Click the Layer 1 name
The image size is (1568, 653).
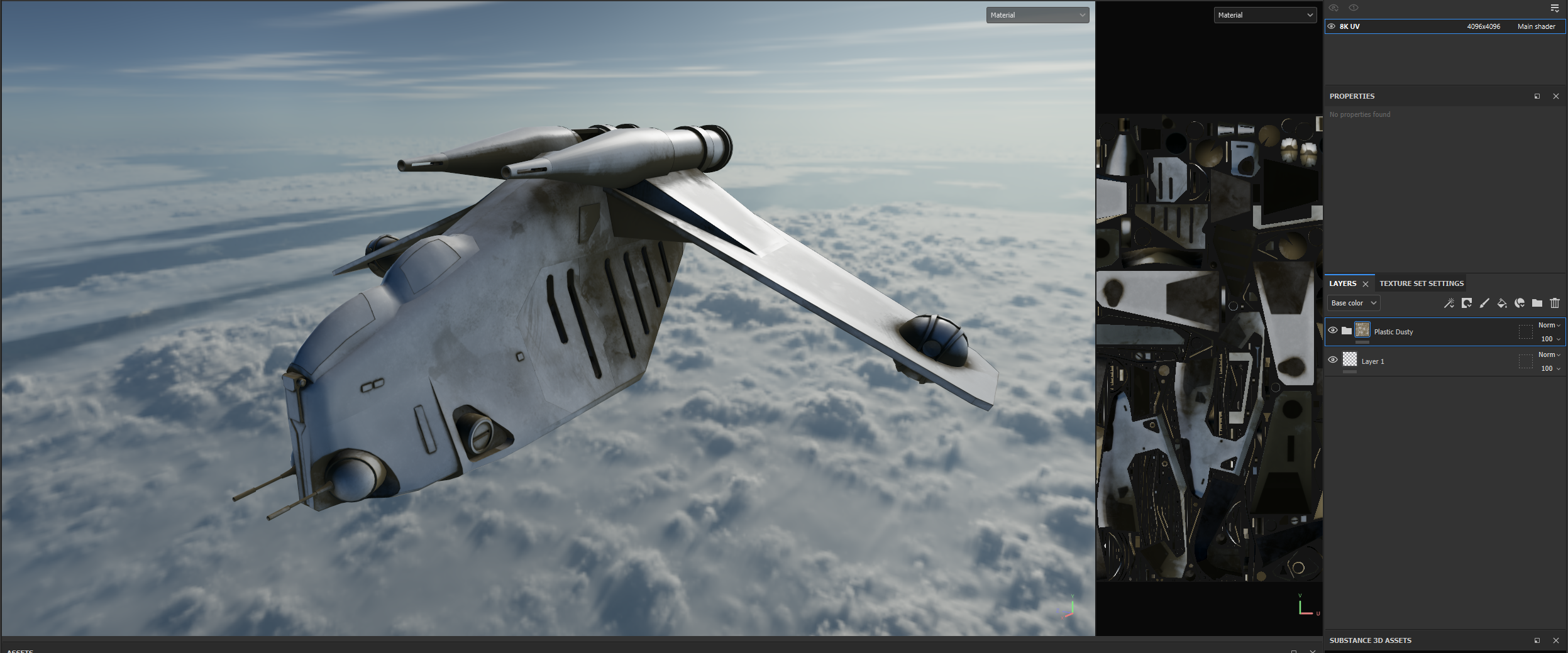point(1372,361)
